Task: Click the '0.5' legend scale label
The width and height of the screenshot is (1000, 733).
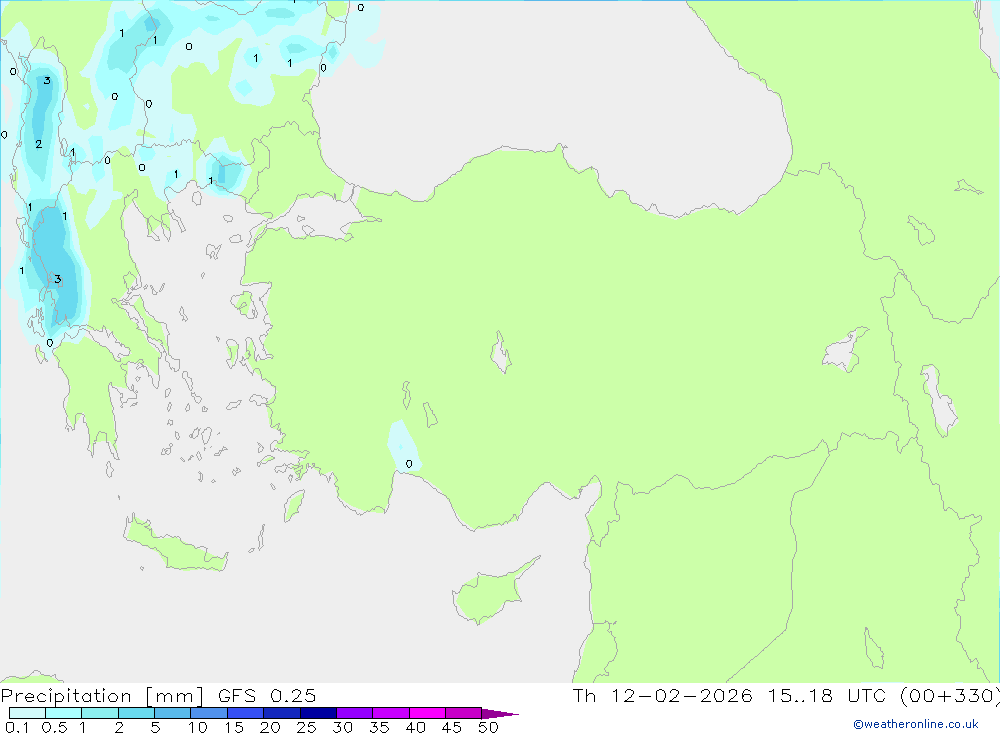Action: [54, 727]
